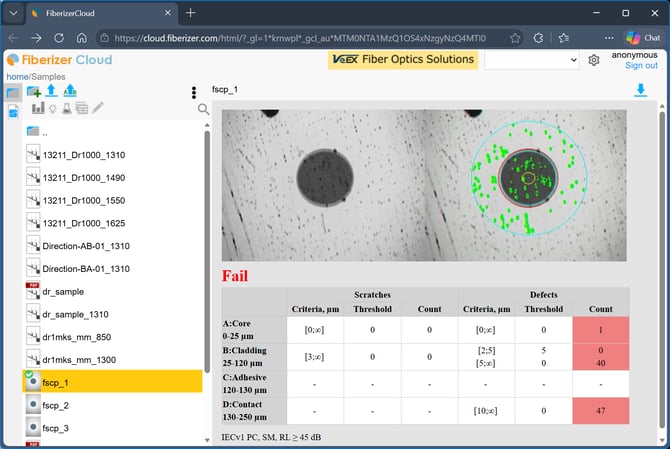This screenshot has width=670, height=449.
Task: Open the tab list chevron dropdown
Action: pos(13,13)
